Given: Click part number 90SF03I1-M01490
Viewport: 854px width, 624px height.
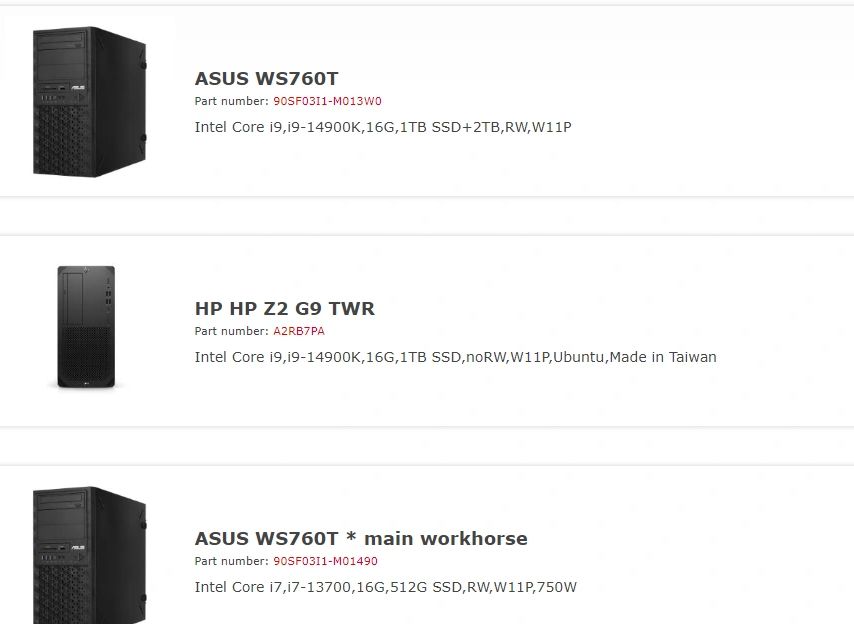Looking at the screenshot, I should [x=325, y=561].
